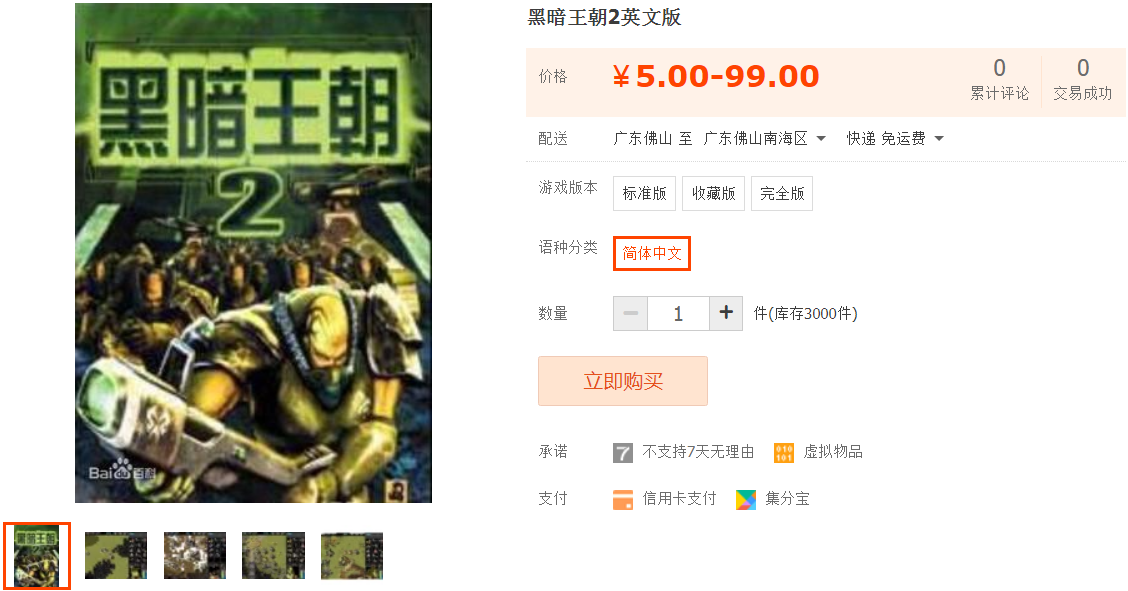Choose the 完全版 game version
The height and width of the screenshot is (591, 1128).
pos(782,193)
